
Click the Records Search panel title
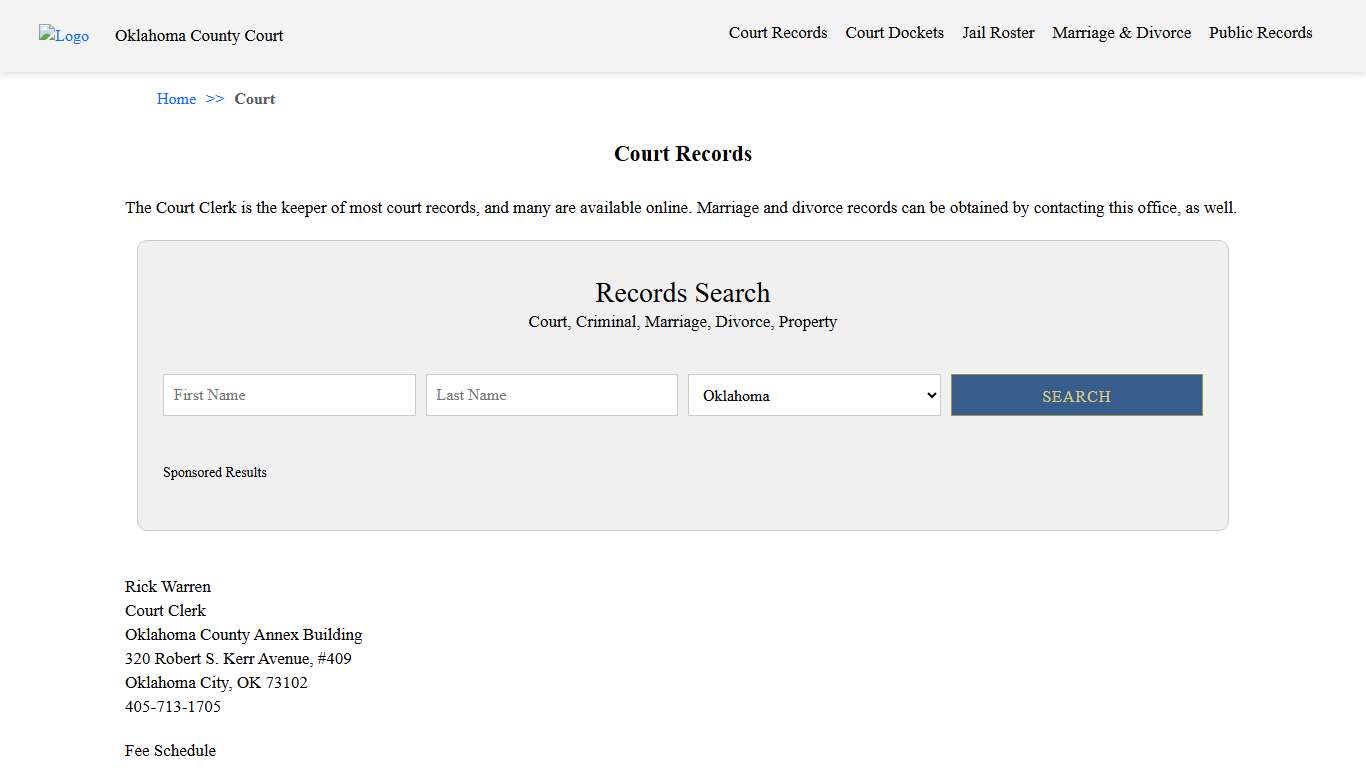coord(682,292)
